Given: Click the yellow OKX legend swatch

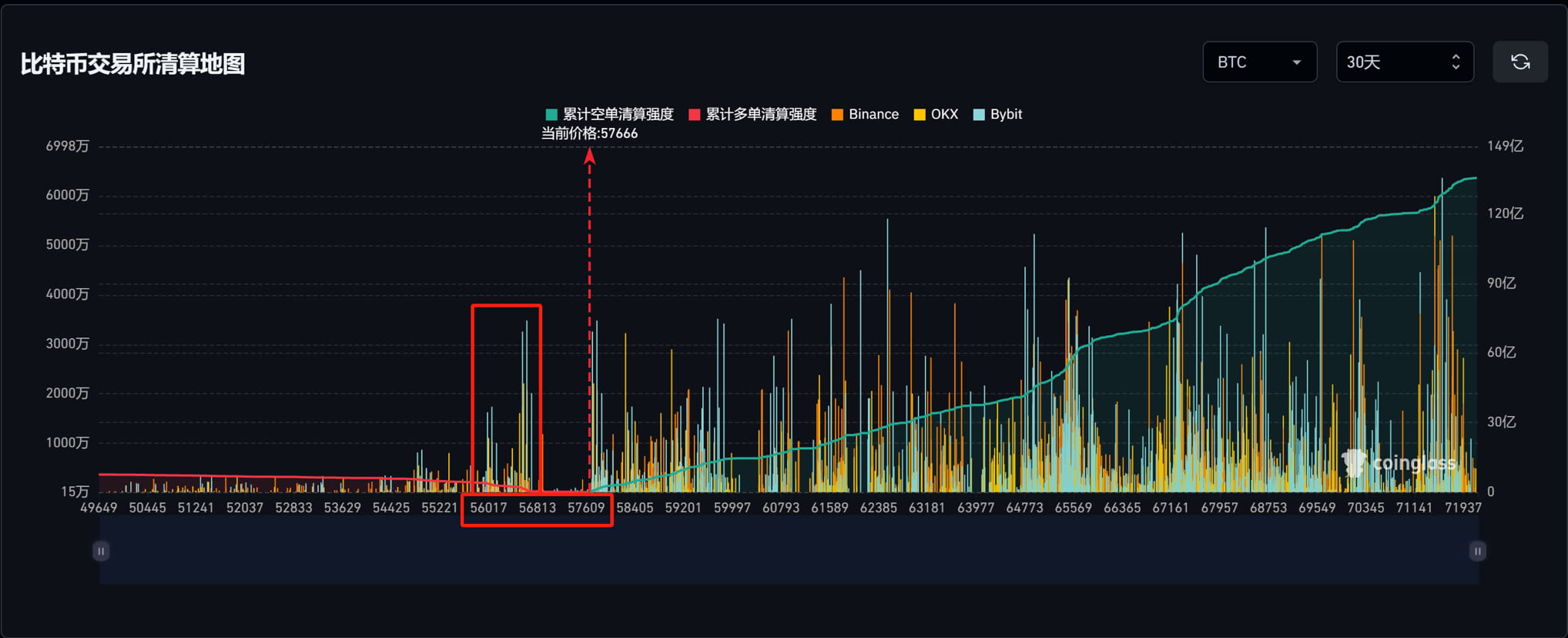Looking at the screenshot, I should point(920,115).
